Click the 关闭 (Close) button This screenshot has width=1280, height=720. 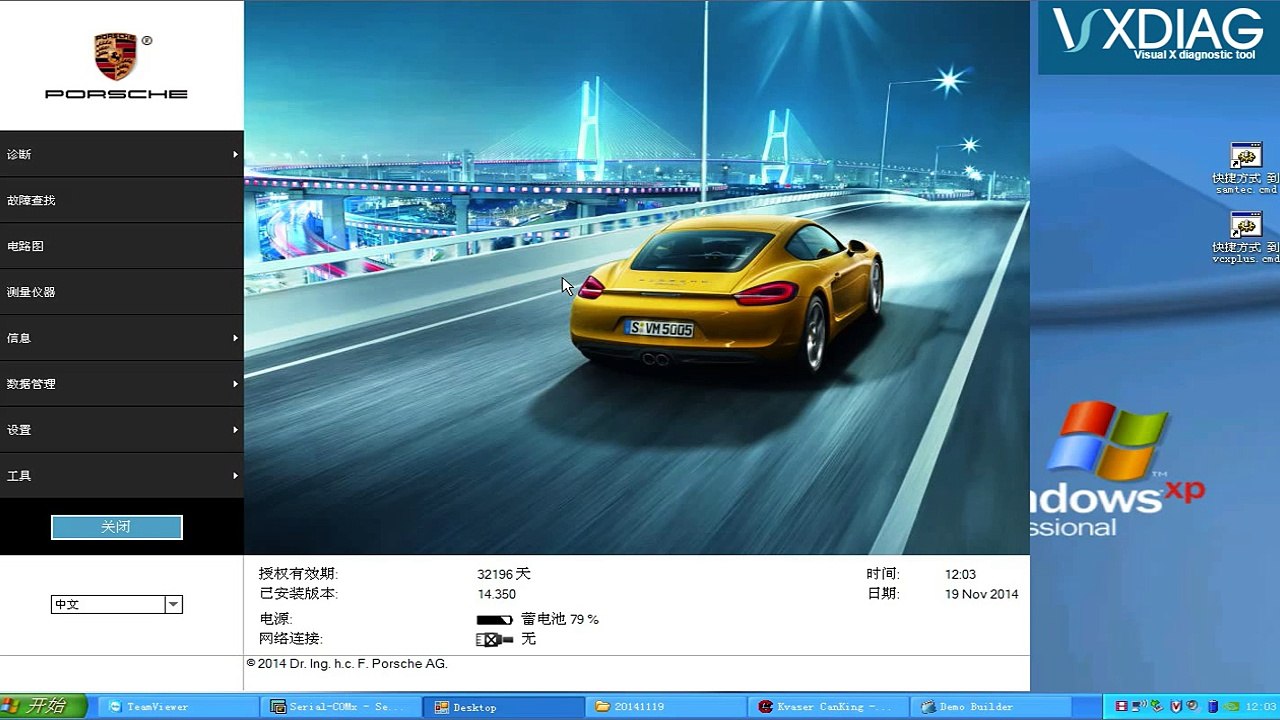click(x=117, y=527)
